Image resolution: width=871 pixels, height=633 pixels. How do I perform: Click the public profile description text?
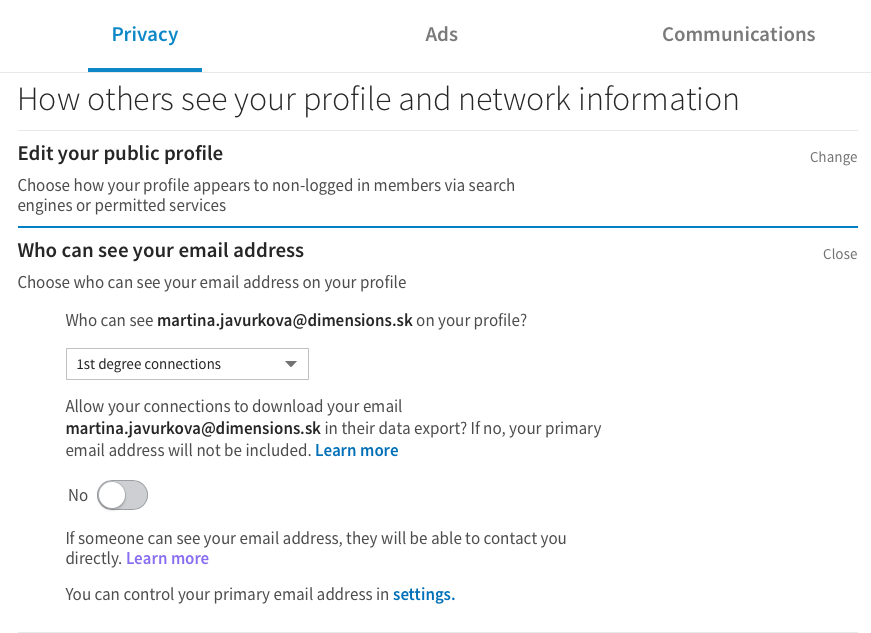[266, 195]
